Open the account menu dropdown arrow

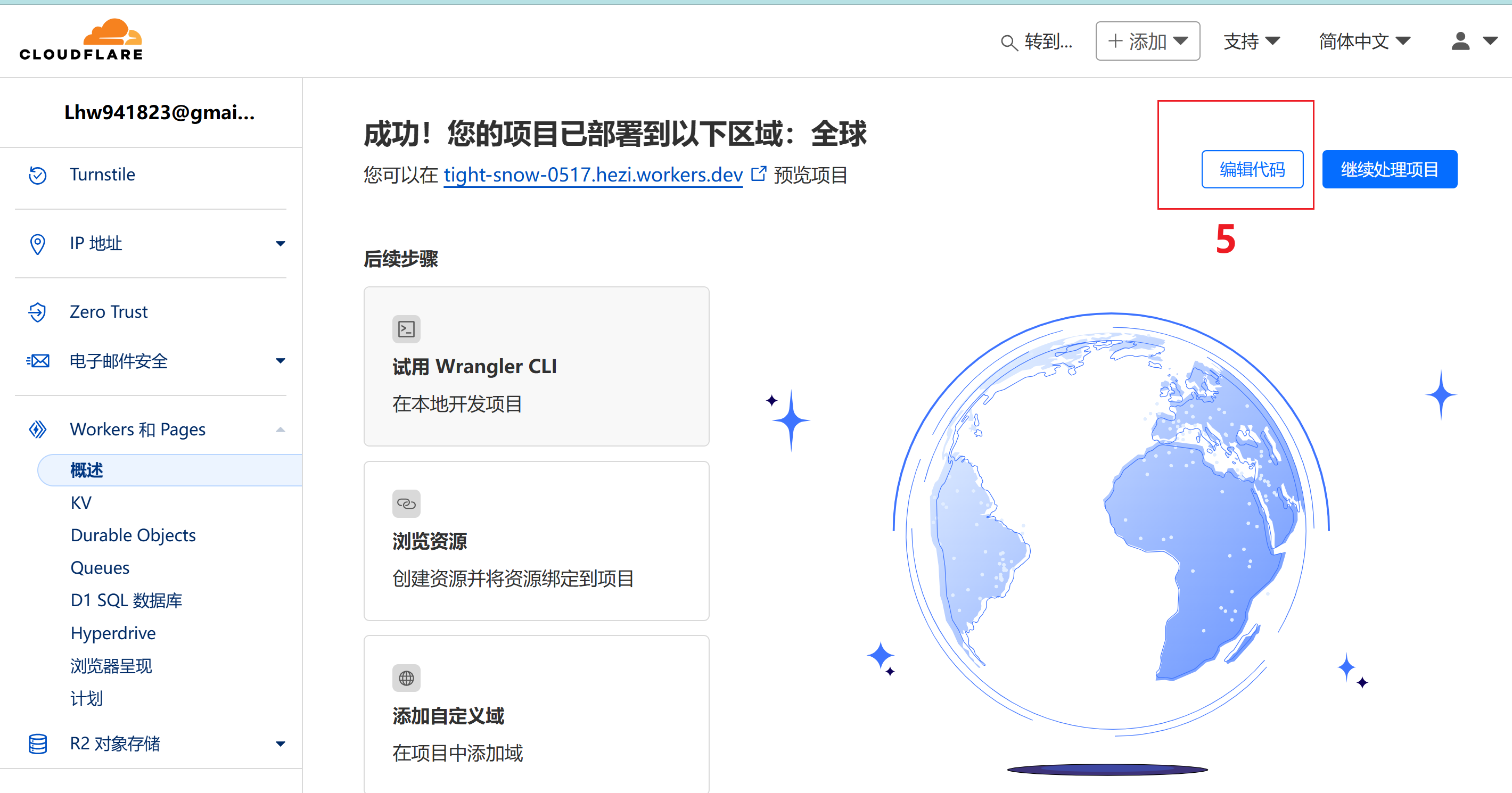[x=1490, y=41]
